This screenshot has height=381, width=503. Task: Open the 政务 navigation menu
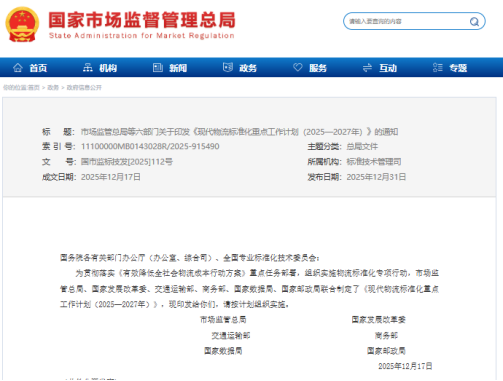click(248, 68)
